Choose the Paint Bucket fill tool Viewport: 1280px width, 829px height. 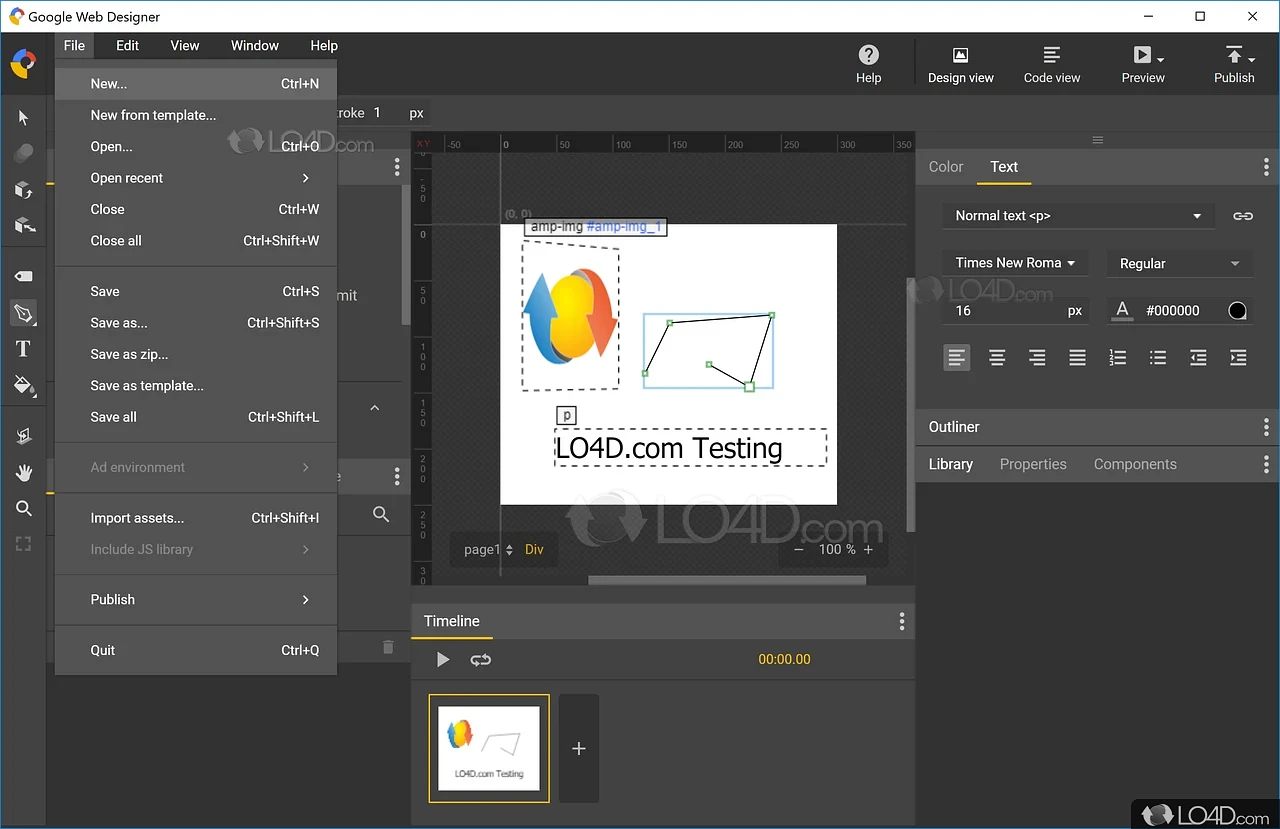[x=23, y=385]
